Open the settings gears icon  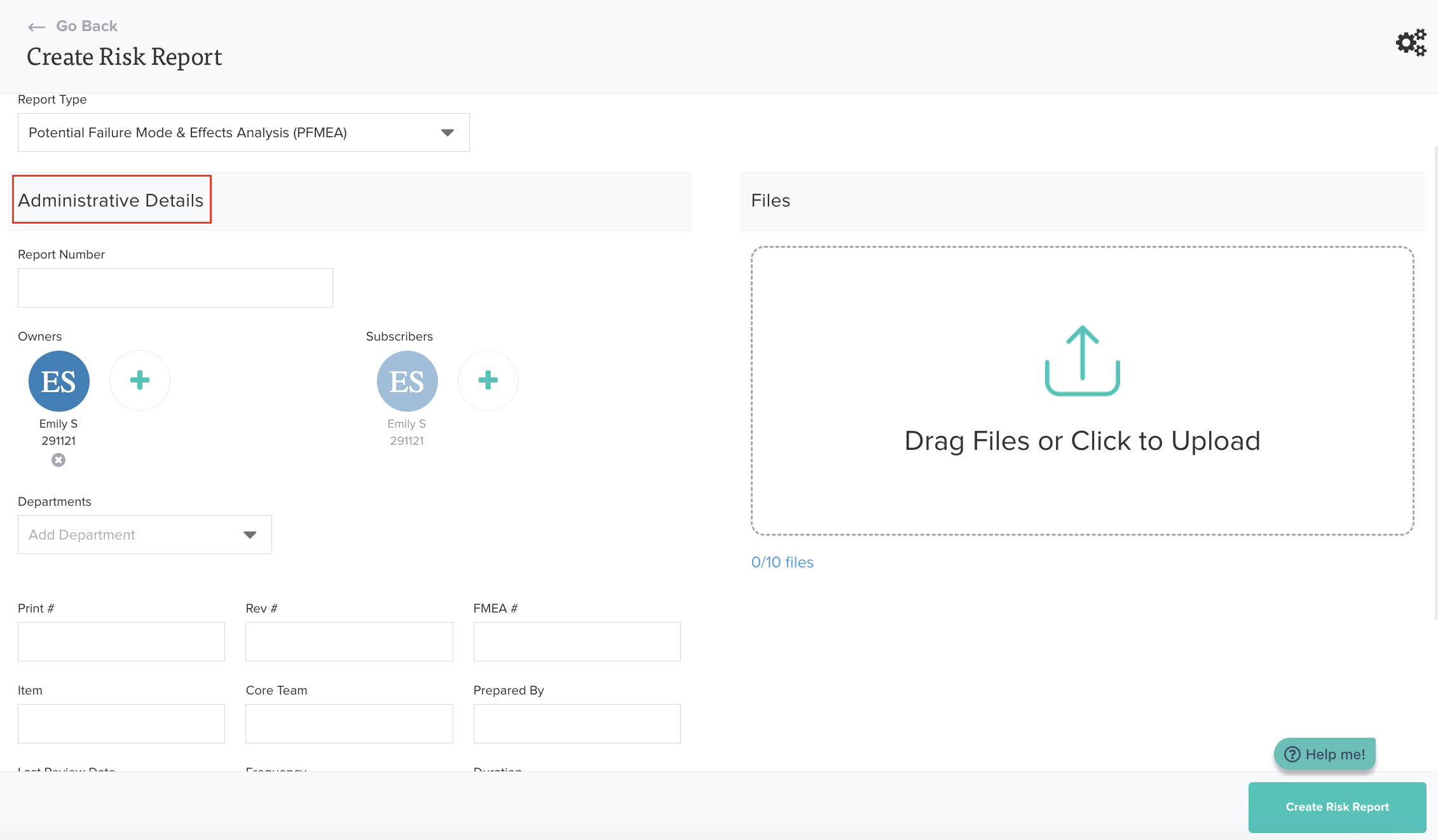pyautogui.click(x=1410, y=43)
